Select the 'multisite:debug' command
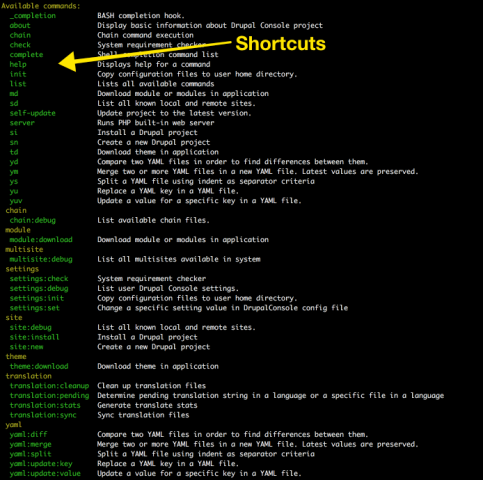This screenshot has width=483, height=480. coord(41,259)
